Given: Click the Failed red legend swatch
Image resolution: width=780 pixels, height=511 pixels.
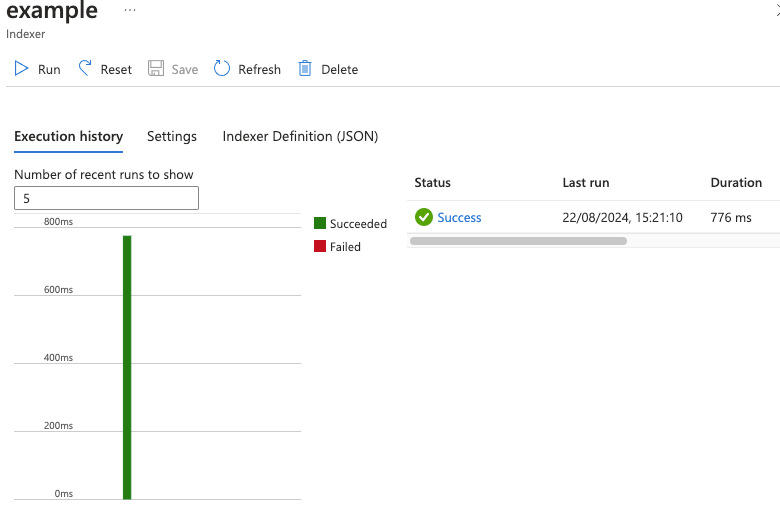Looking at the screenshot, I should coord(320,246).
